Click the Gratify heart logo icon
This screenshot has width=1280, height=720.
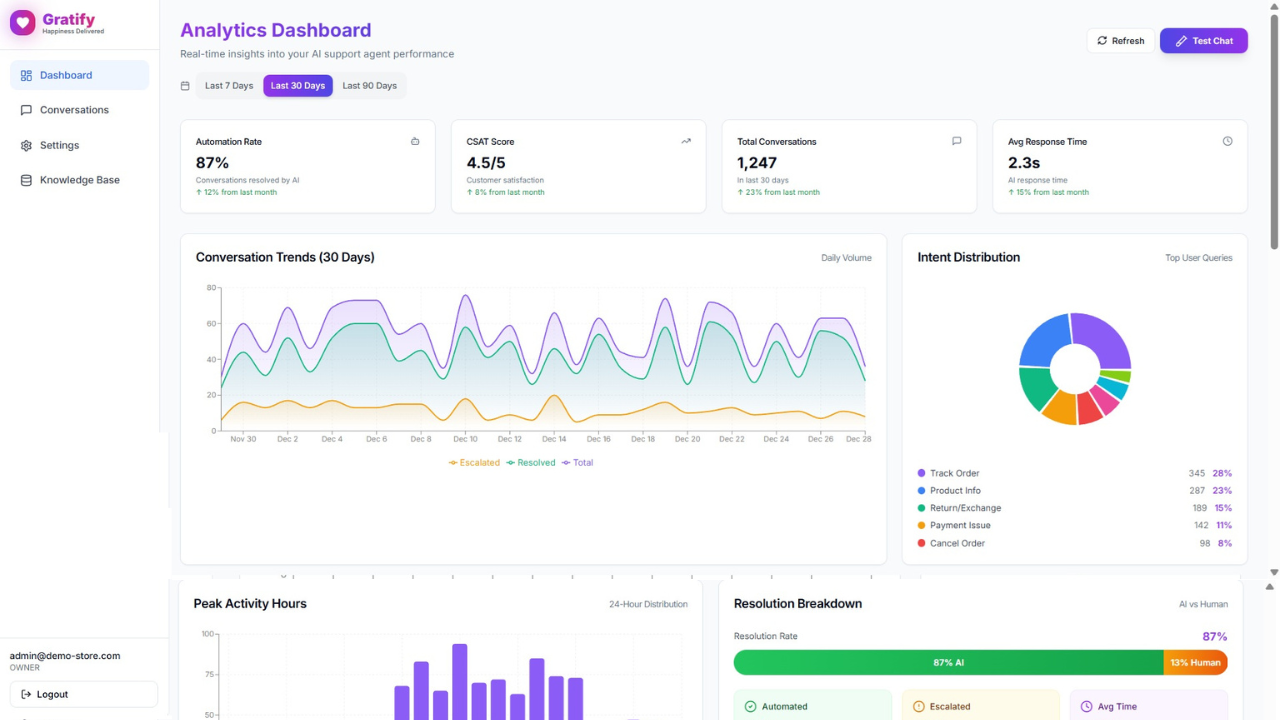point(22,21)
